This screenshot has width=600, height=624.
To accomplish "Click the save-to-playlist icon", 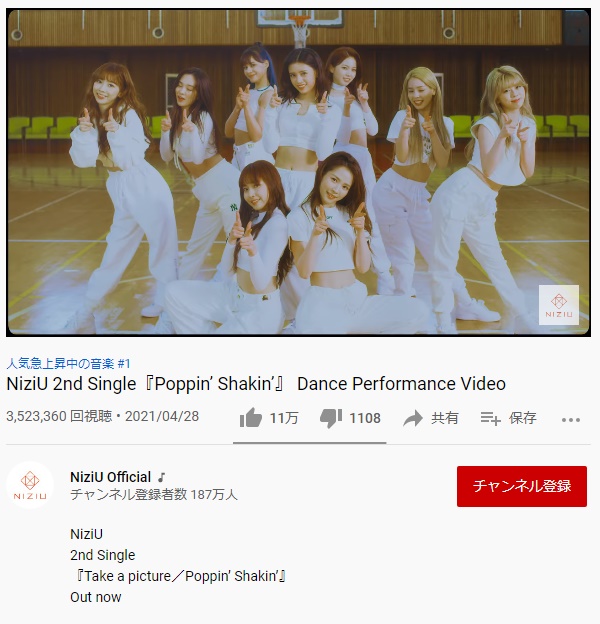I will coord(490,418).
